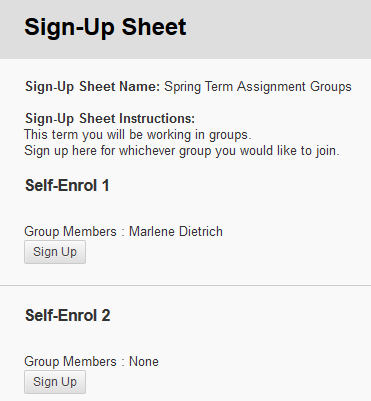This screenshot has height=401, width=371.
Task: Click the gray header bar beside the title
Action: pyautogui.click(x=278, y=29)
